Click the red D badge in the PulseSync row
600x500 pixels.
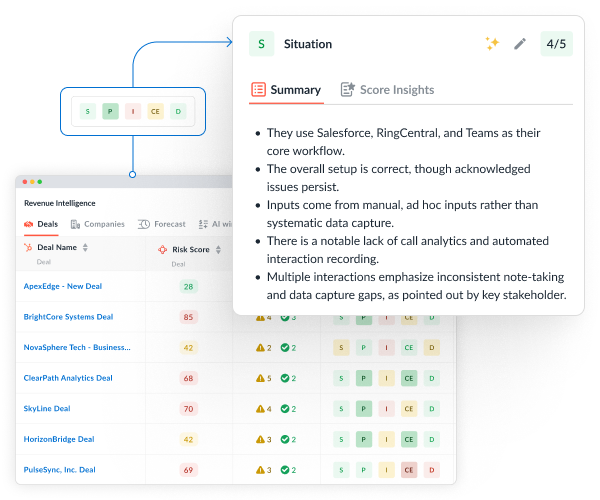coord(432,470)
